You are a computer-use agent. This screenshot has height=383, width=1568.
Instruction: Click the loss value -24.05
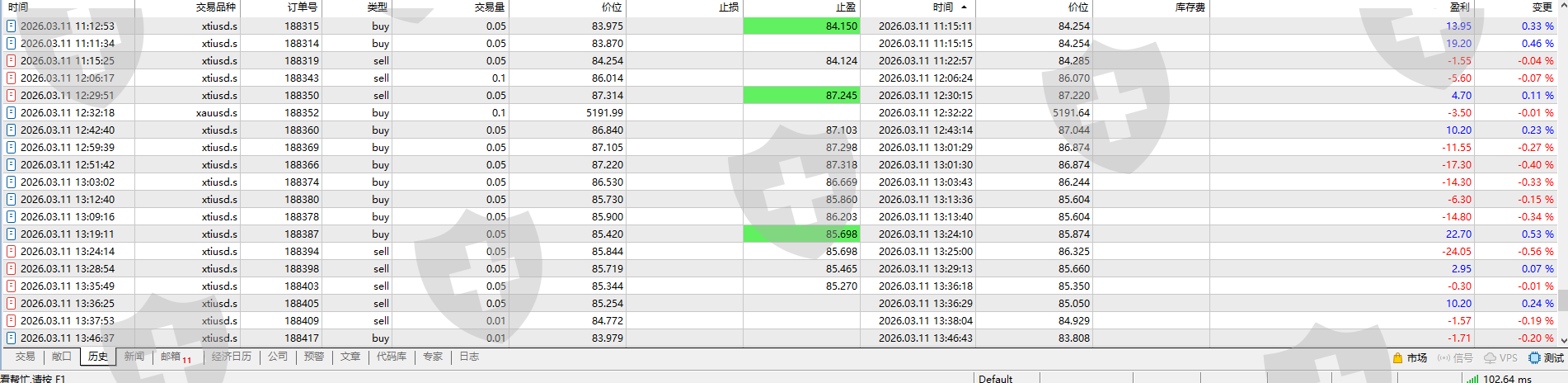coord(1457,252)
